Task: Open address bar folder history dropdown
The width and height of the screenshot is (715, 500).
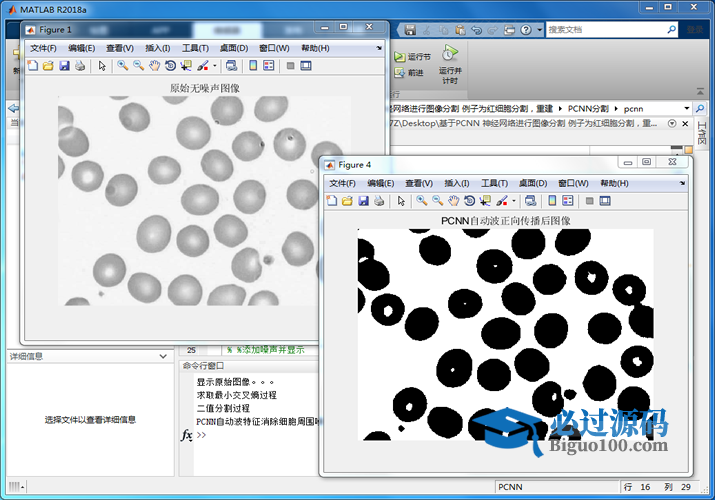Action: 687,108
